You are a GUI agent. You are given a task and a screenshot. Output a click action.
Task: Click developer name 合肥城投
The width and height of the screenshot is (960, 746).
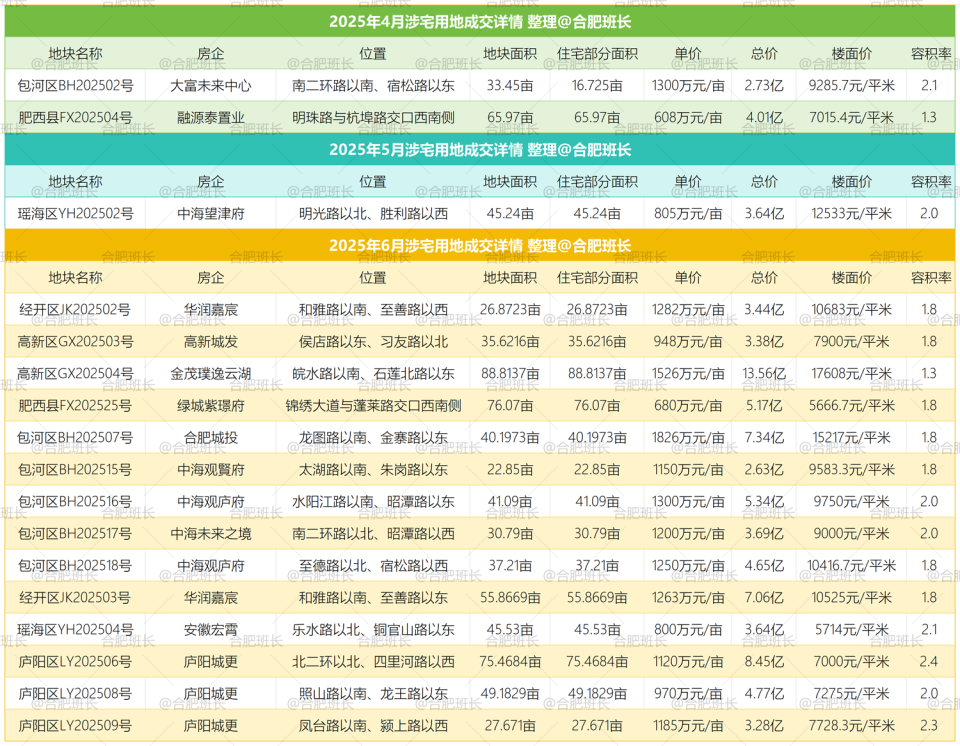(211, 438)
